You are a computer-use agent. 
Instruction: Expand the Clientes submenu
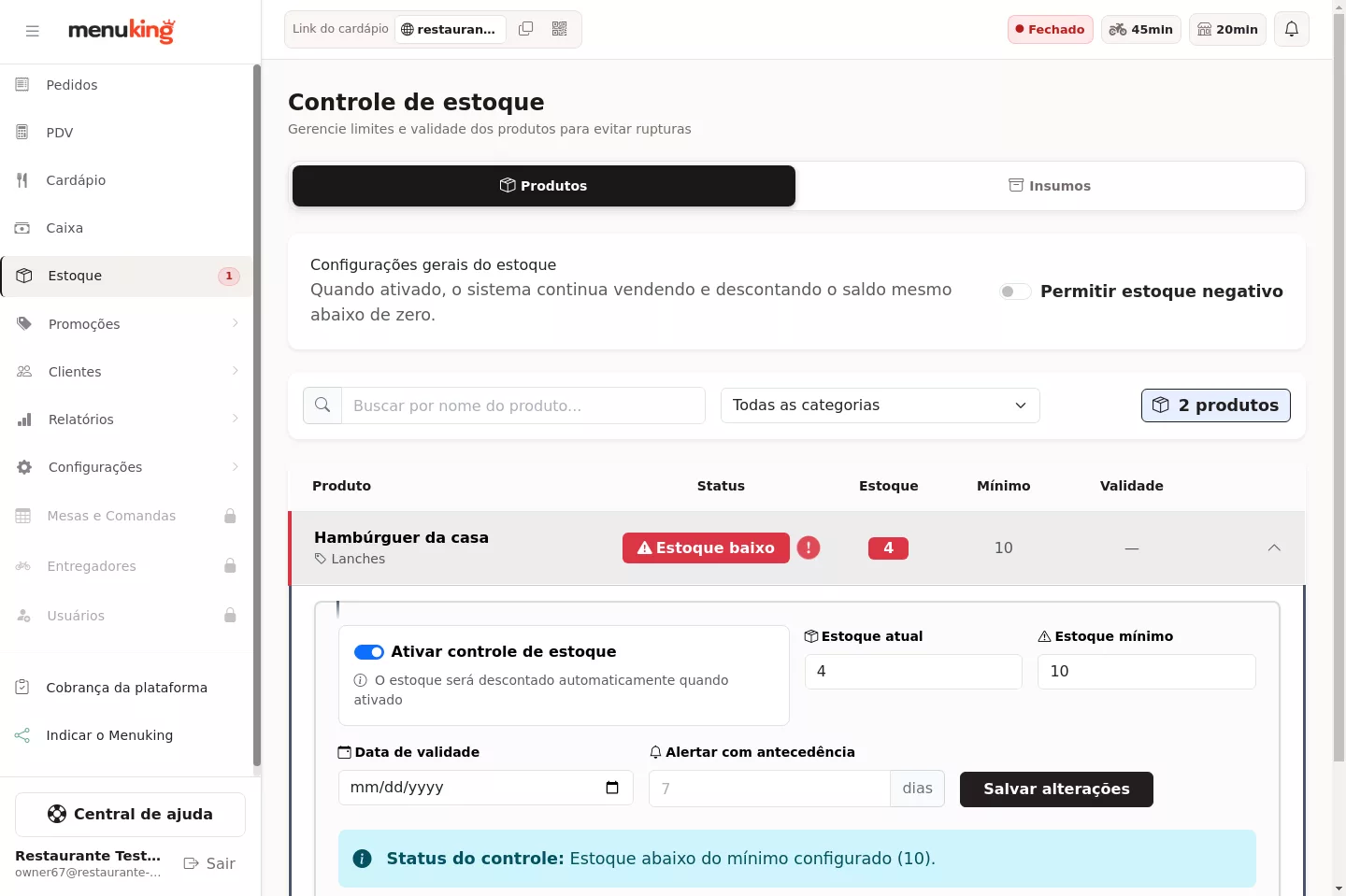pyautogui.click(x=126, y=372)
